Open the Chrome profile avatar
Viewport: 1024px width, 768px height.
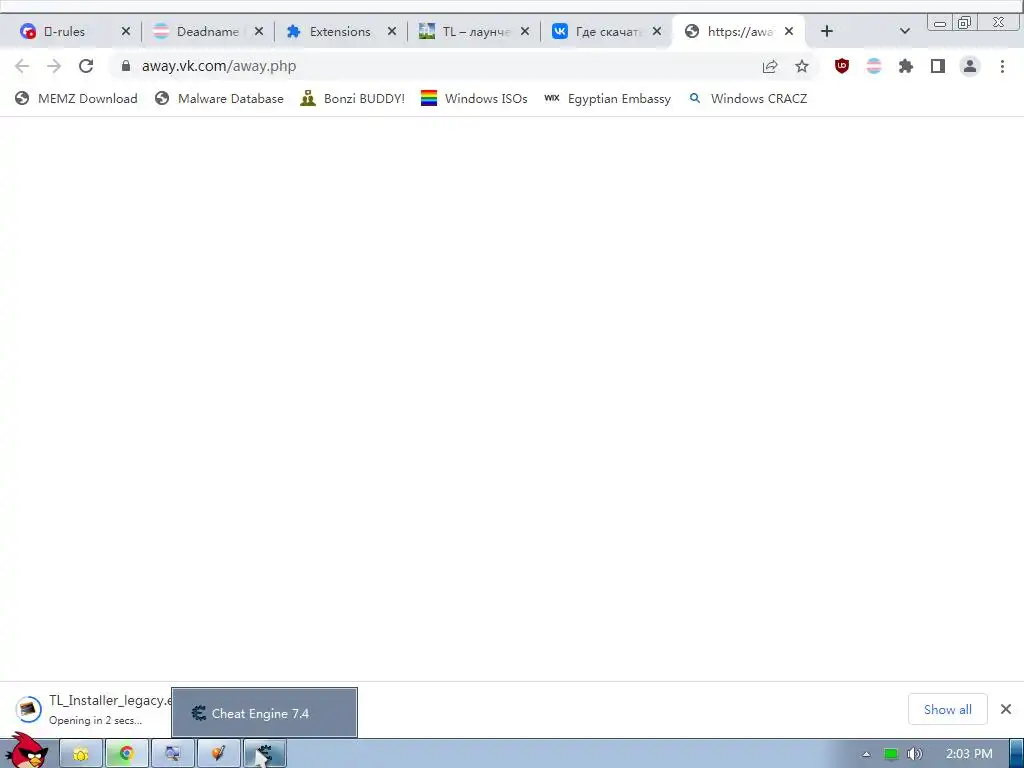click(970, 66)
